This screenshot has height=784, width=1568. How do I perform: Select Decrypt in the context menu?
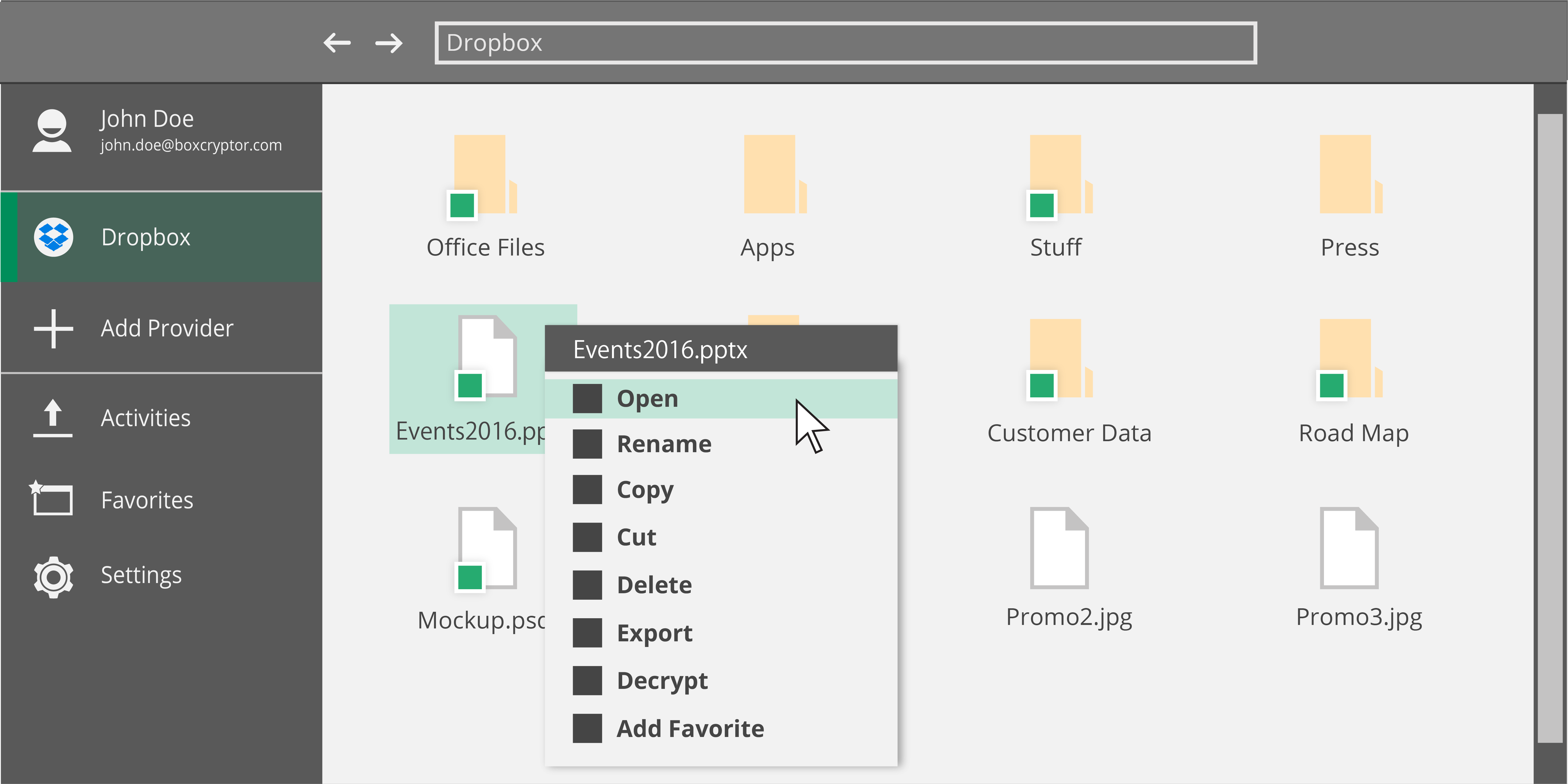pos(662,681)
